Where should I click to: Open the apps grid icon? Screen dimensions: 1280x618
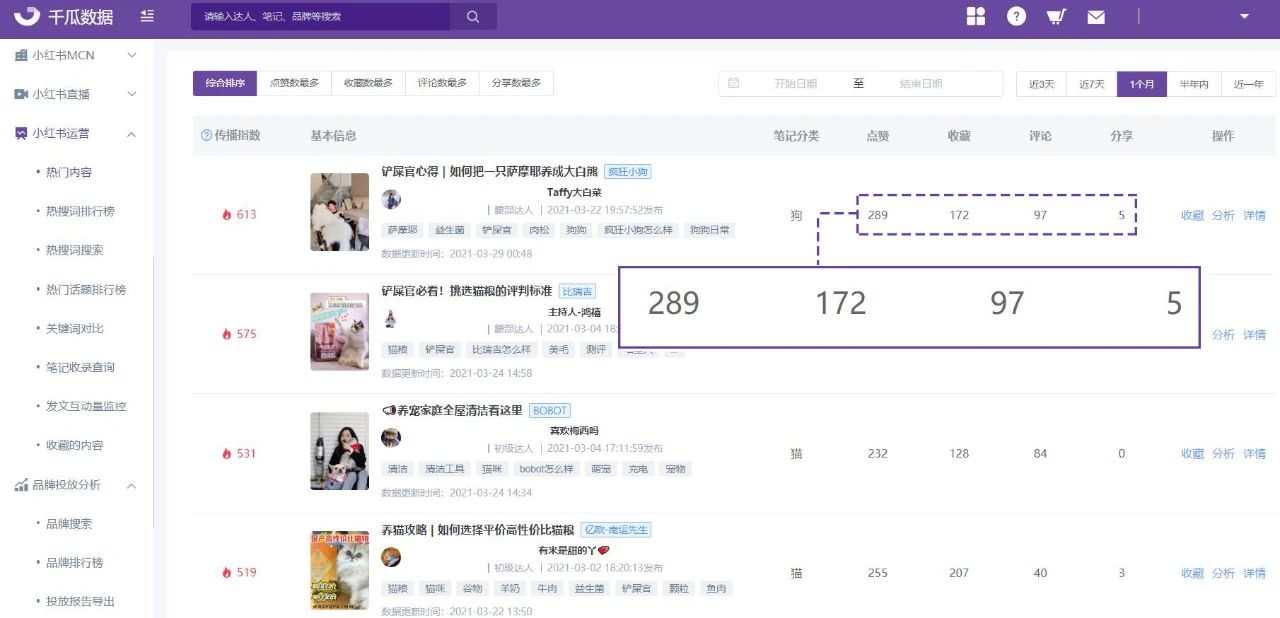coord(976,16)
